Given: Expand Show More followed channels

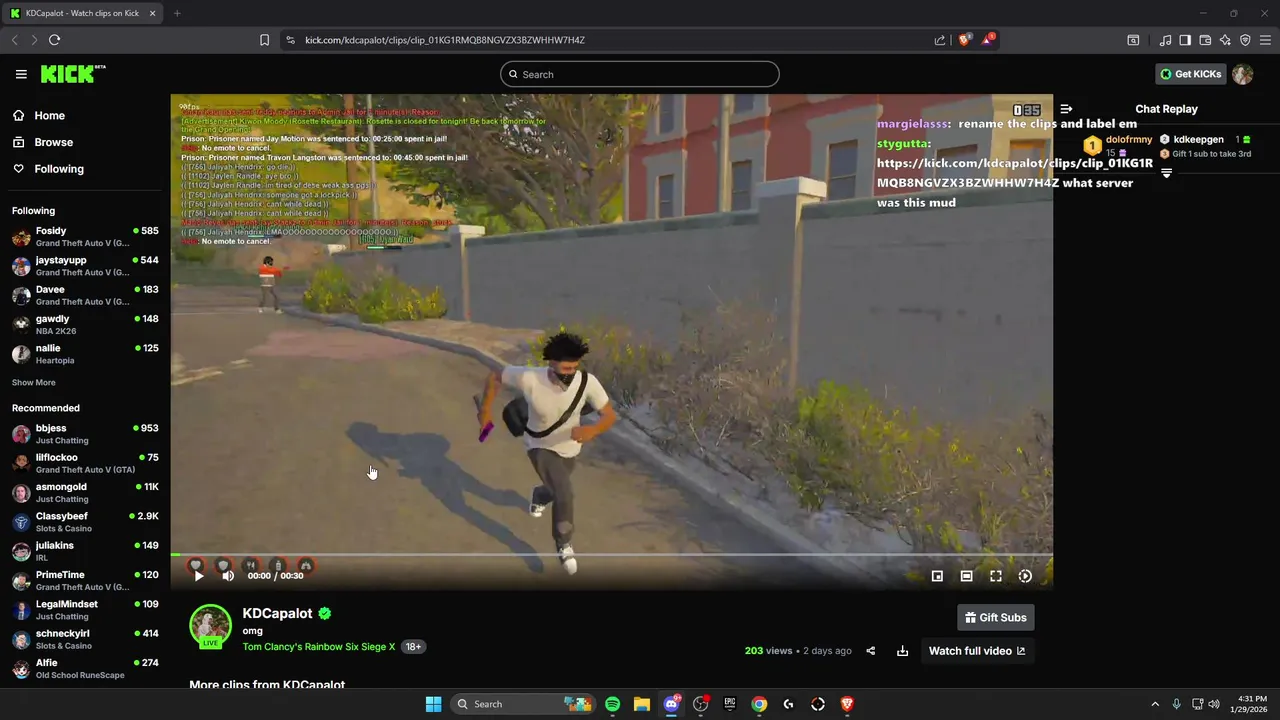Looking at the screenshot, I should click(34, 383).
